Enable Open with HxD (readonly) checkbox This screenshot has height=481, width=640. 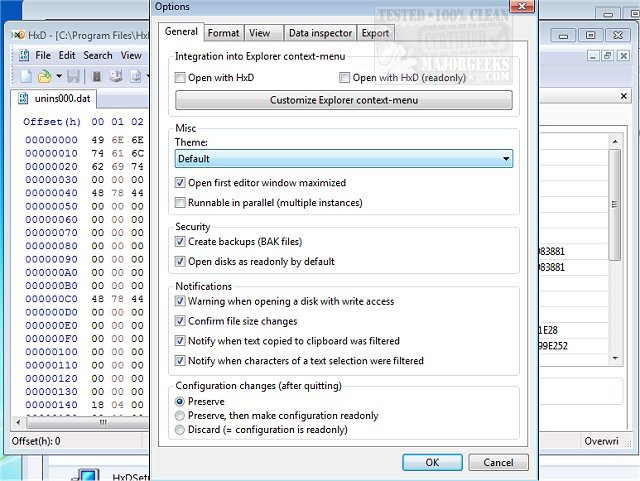click(x=344, y=78)
